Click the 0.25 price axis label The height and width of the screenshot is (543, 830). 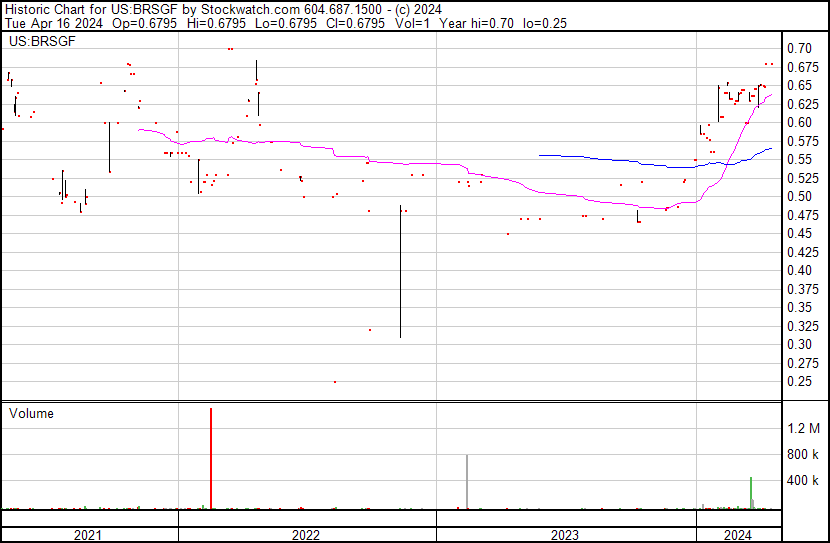[x=798, y=381]
